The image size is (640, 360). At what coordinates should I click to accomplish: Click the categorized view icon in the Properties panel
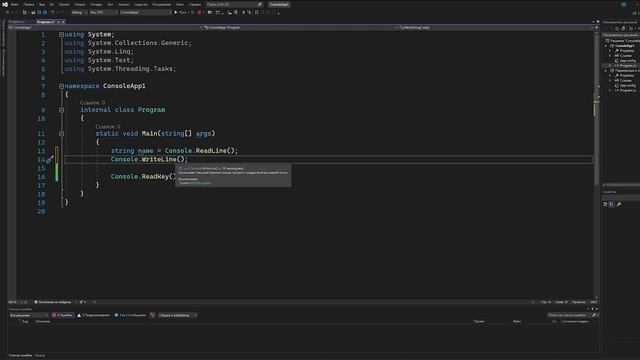pyautogui.click(x=605, y=204)
